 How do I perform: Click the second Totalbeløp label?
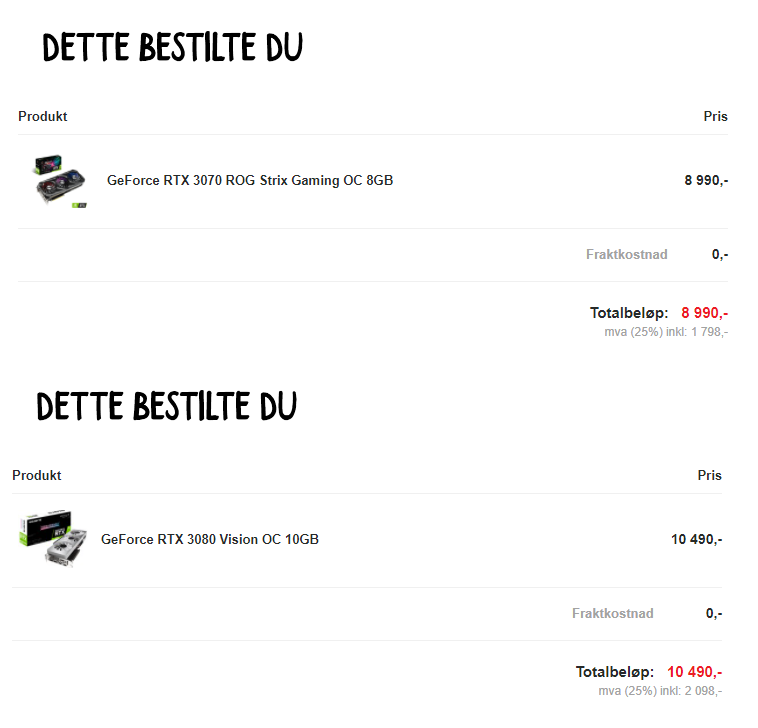click(615, 672)
